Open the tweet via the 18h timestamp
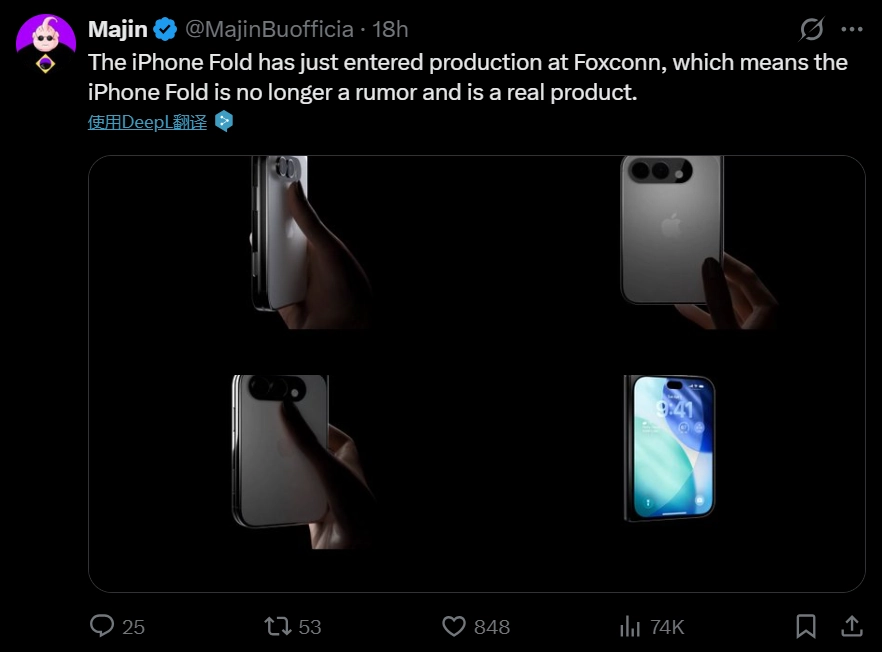The width and height of the screenshot is (882, 652). coord(393,29)
